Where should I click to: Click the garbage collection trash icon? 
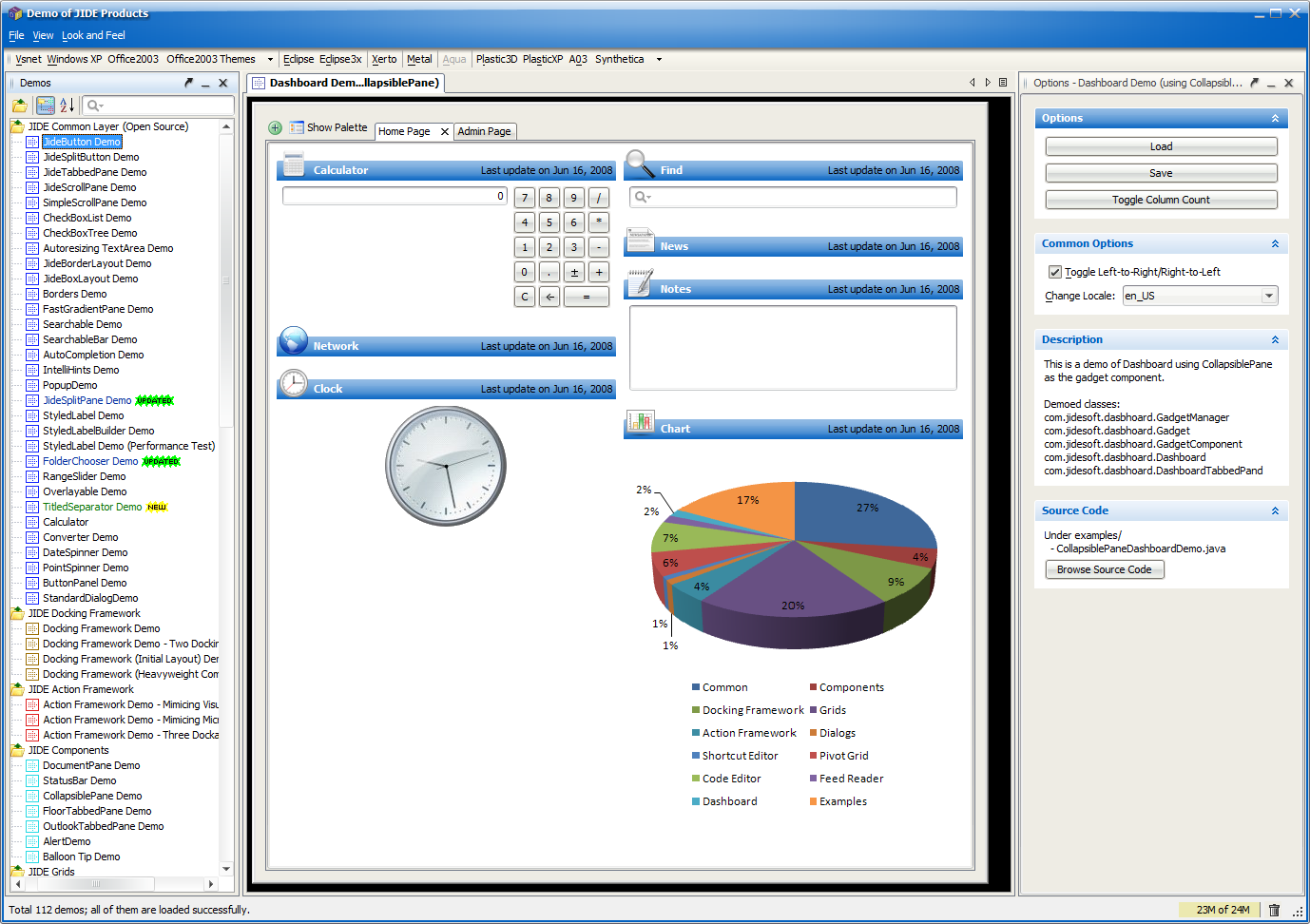(1274, 910)
